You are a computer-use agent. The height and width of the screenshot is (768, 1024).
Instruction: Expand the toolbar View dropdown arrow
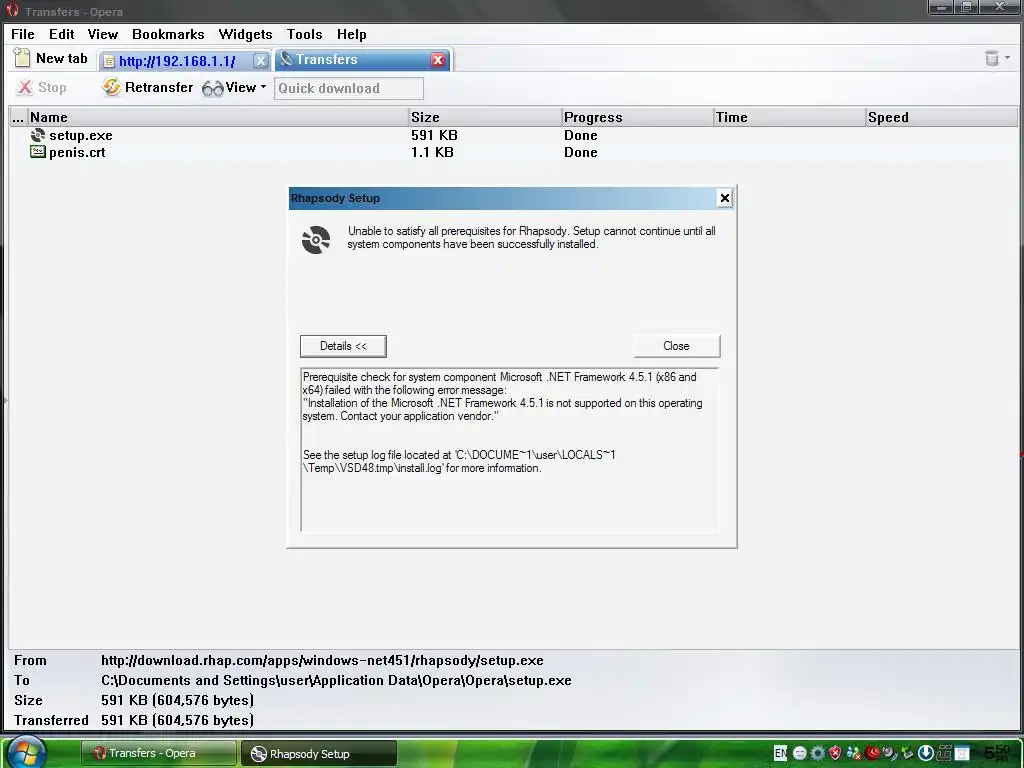pyautogui.click(x=263, y=87)
